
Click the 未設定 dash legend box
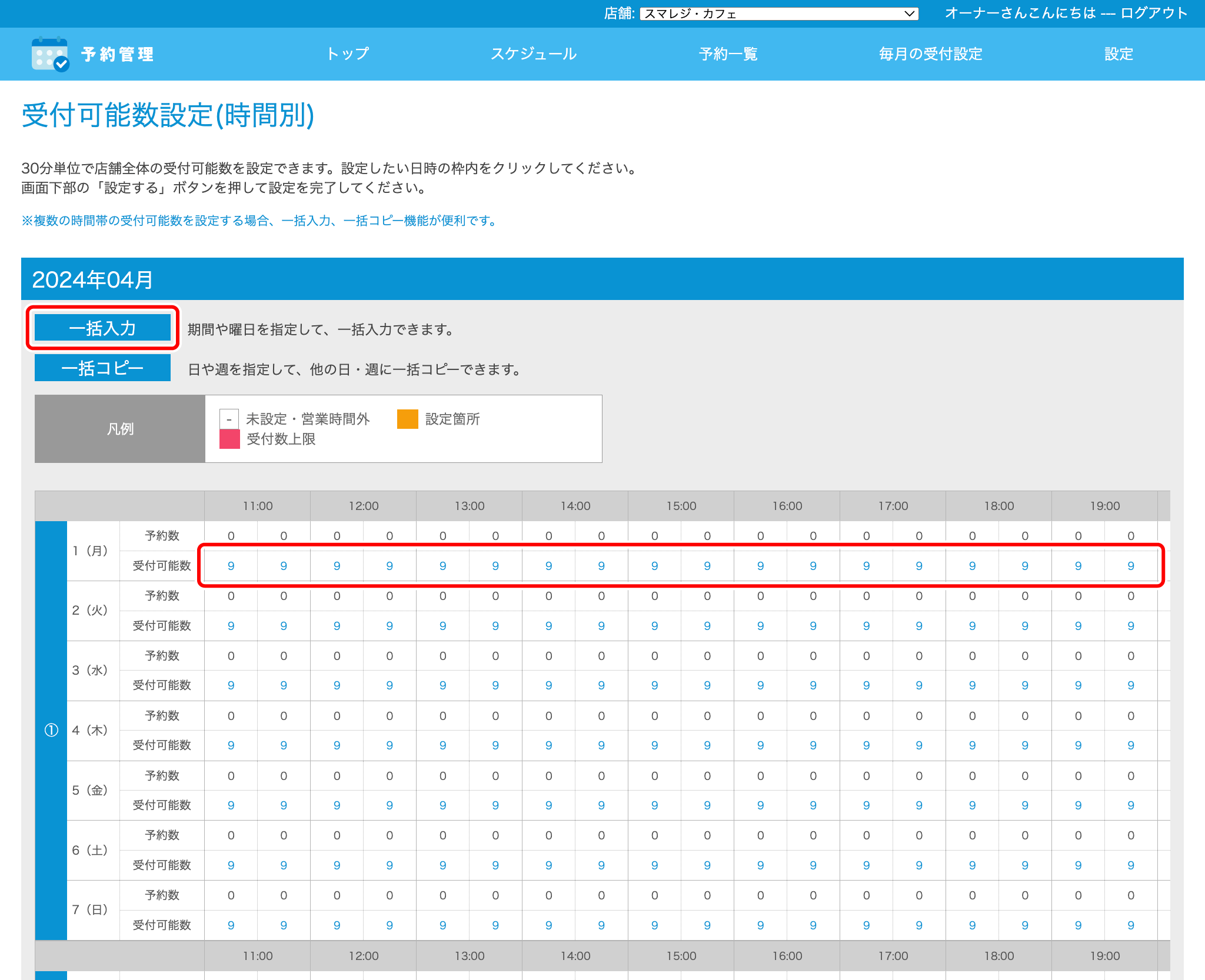(x=229, y=419)
